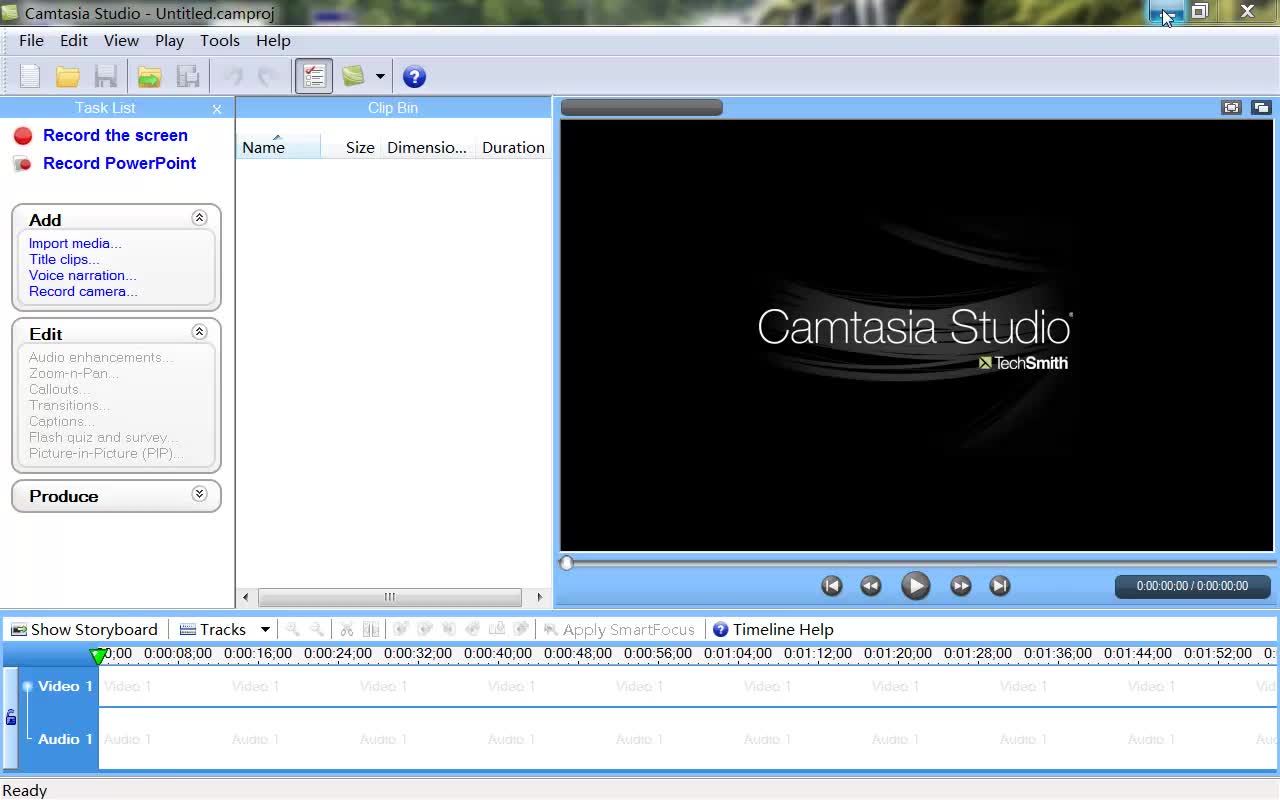The width and height of the screenshot is (1280, 800).
Task: Click Record PowerPoint link
Action: [119, 163]
